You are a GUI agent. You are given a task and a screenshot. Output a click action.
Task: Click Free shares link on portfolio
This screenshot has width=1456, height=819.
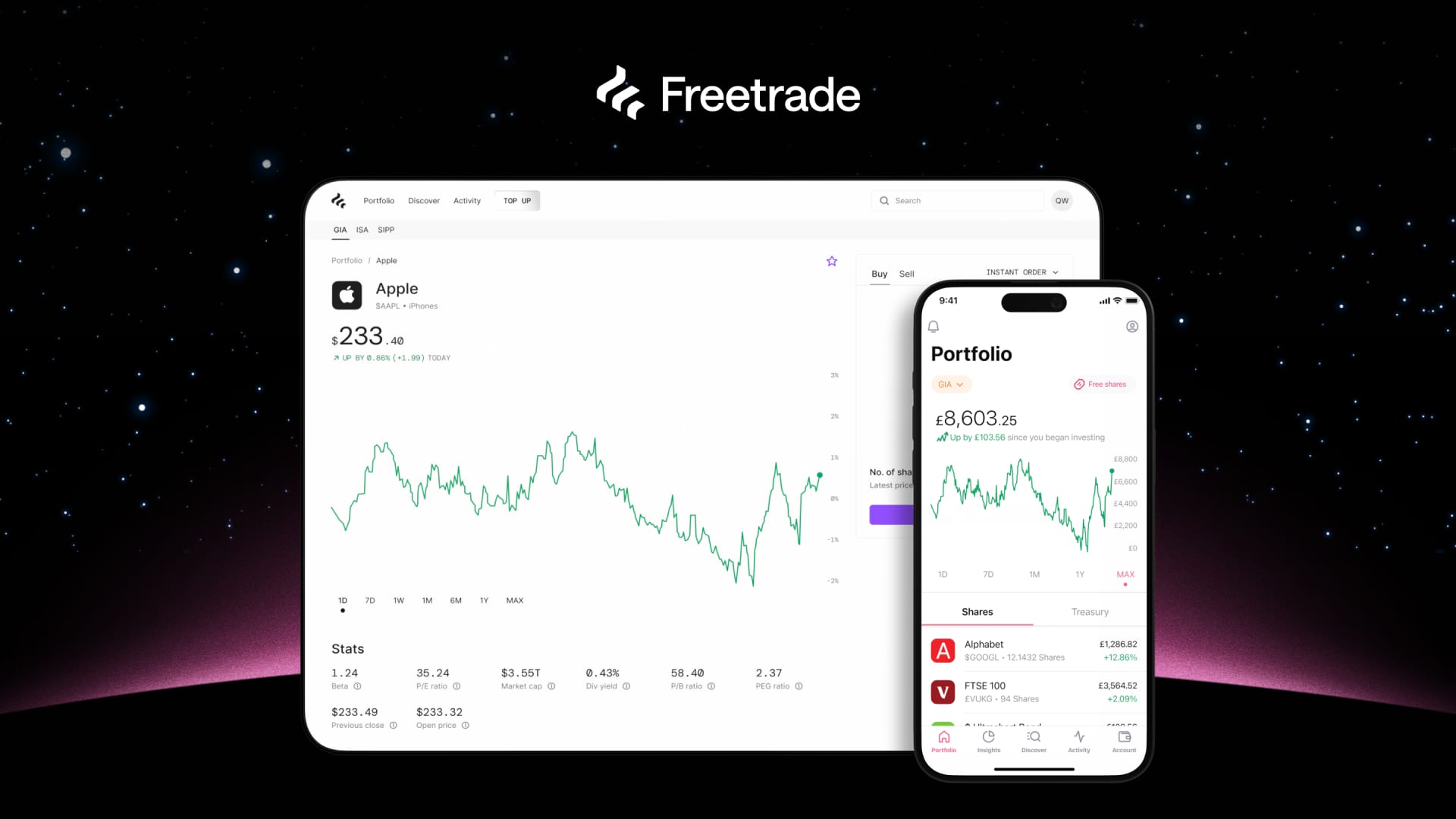click(1100, 384)
